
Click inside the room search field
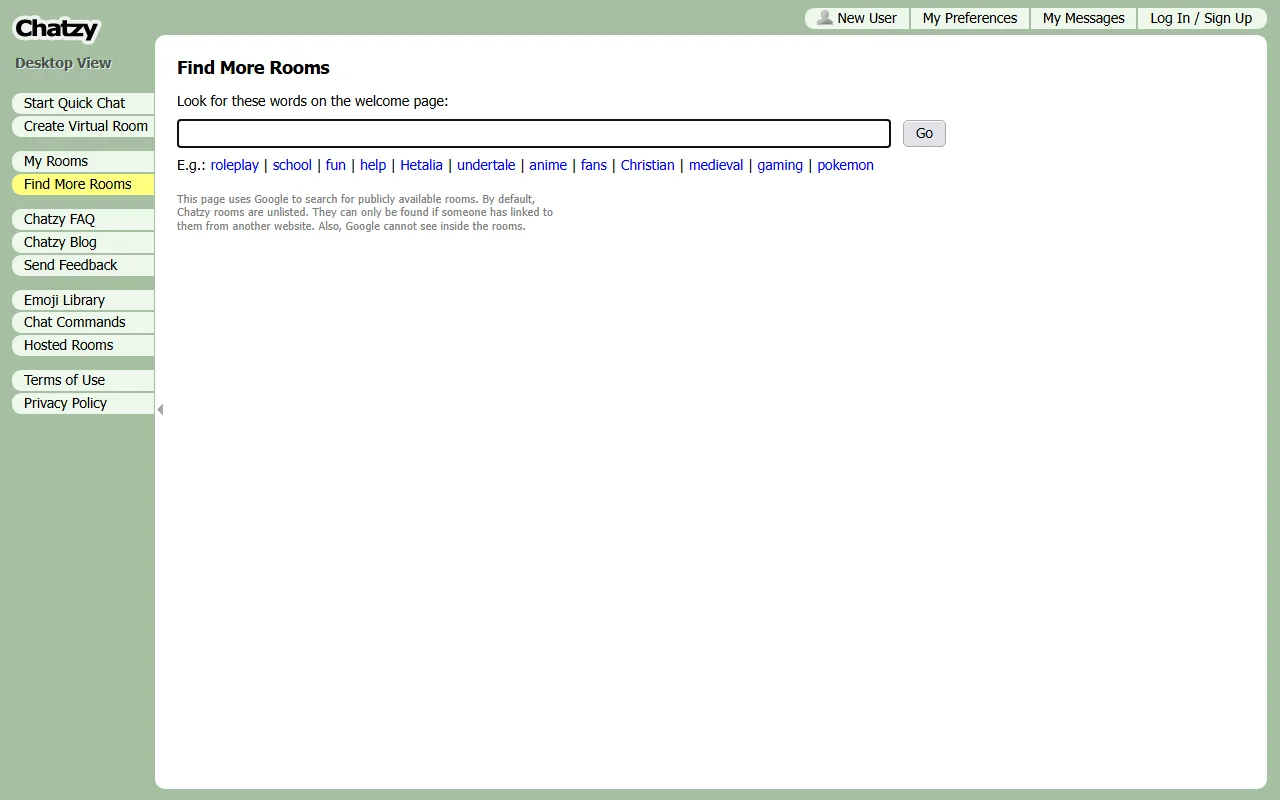coord(533,133)
